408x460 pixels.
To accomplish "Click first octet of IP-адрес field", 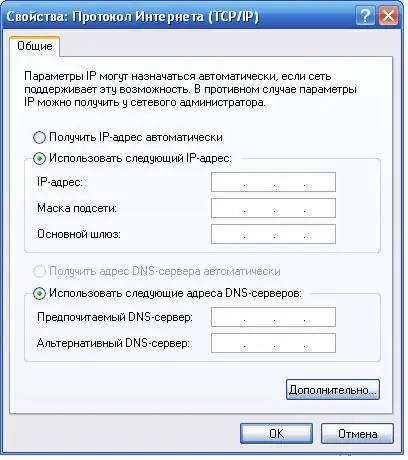I will point(228,182).
